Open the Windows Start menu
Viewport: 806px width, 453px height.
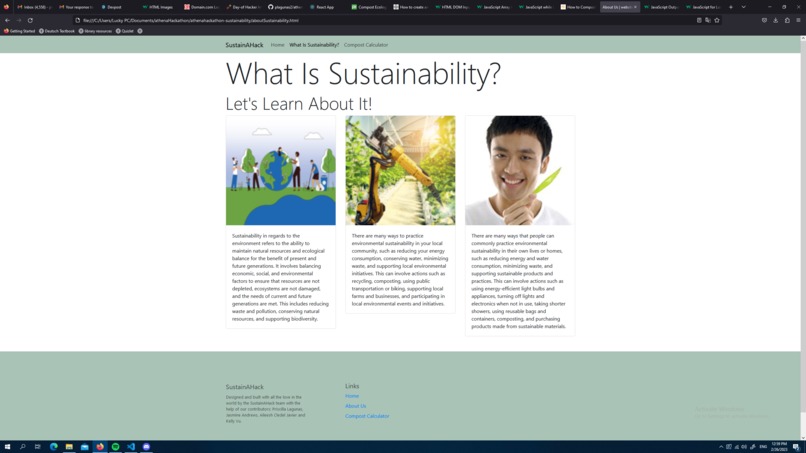click(7, 447)
